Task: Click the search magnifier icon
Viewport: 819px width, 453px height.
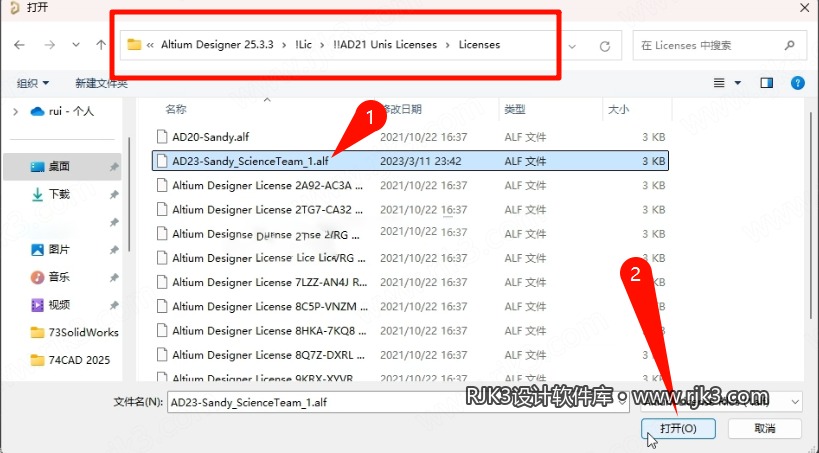Action: (x=789, y=45)
